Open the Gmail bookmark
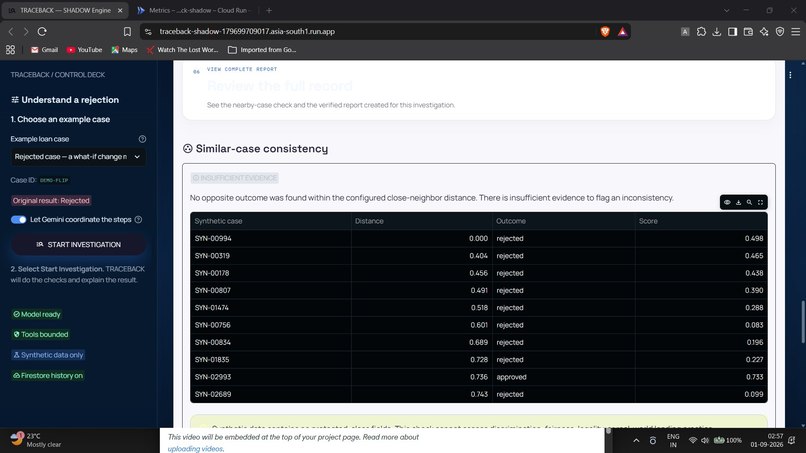This screenshot has height=453, width=806. click(x=44, y=50)
